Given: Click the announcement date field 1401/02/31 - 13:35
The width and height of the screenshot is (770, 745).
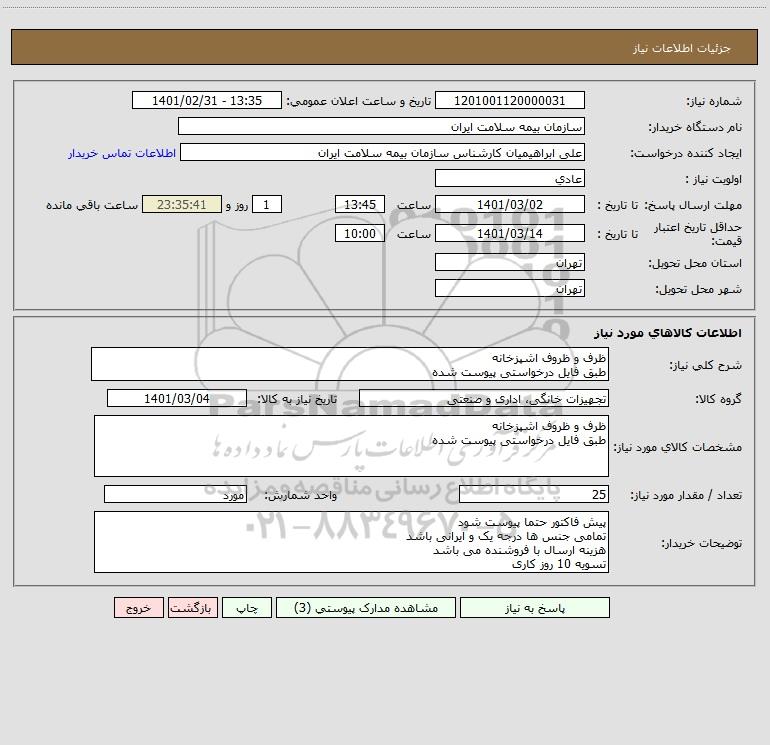Looking at the screenshot, I should (207, 101).
